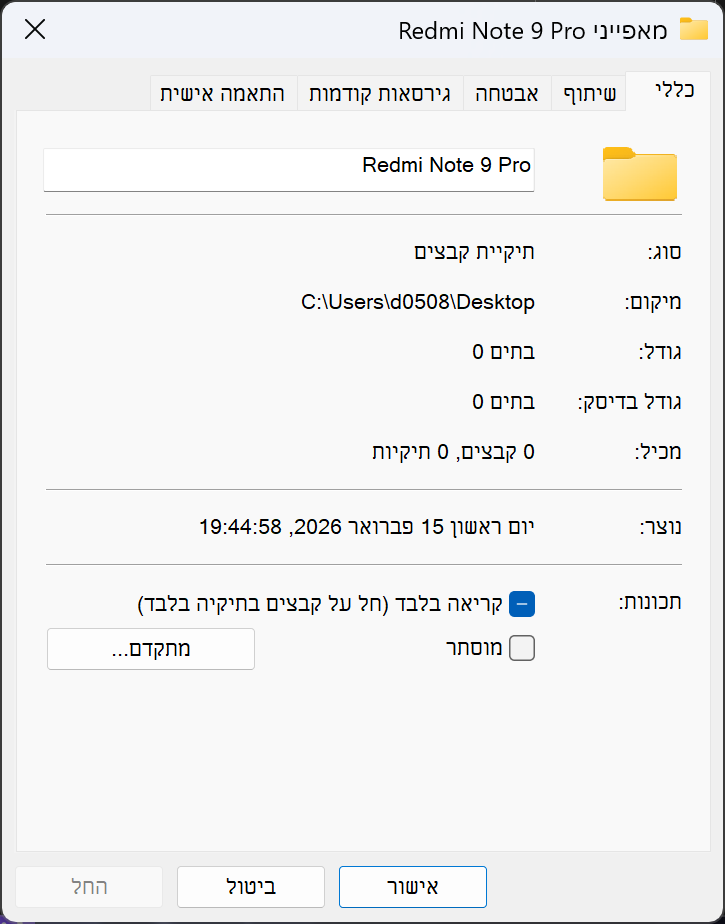Click the החל (Apply) button
Screen dimensions: 725x924
[x=90, y=886]
